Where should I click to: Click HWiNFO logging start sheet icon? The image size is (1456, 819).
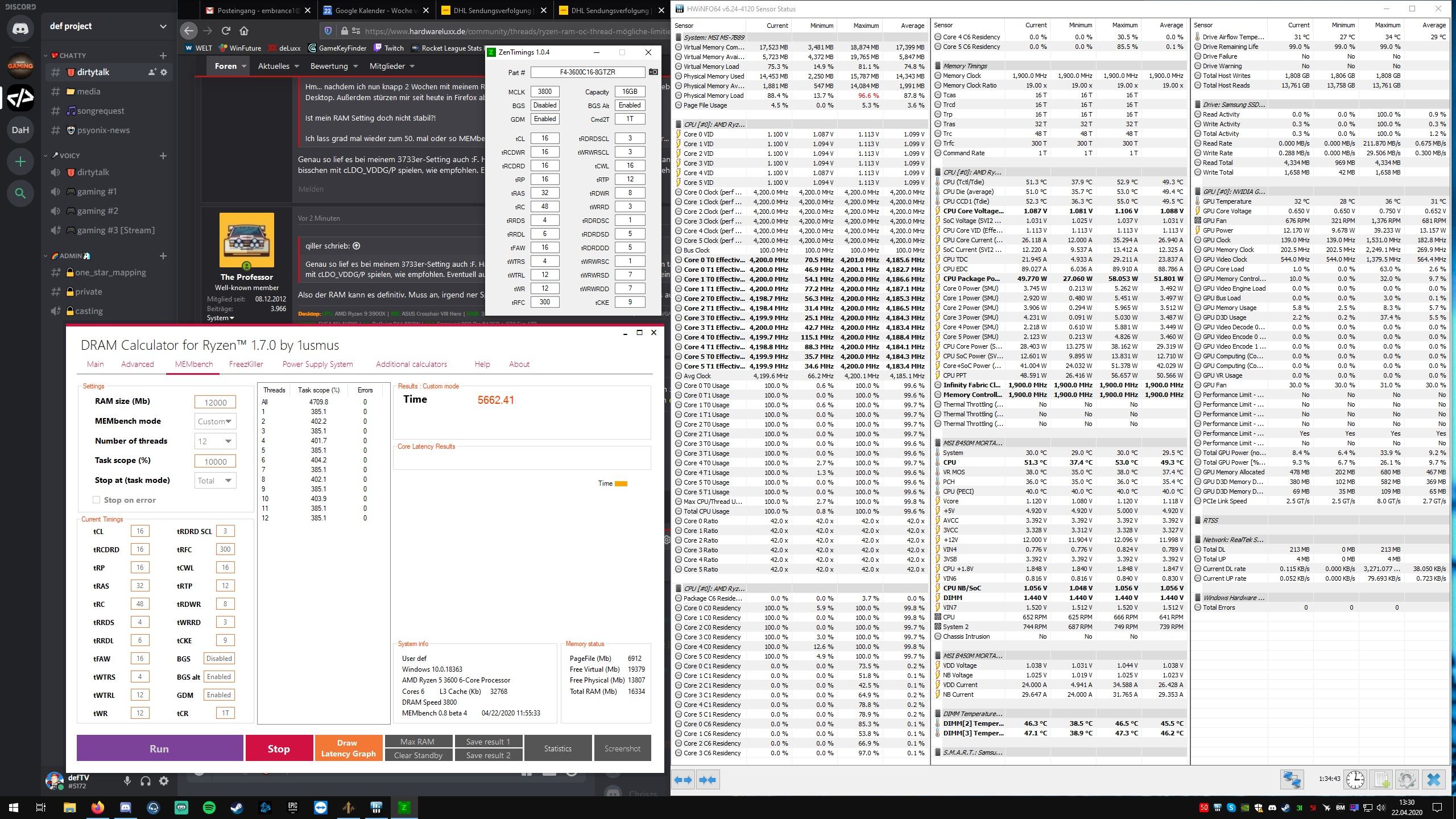point(1381,779)
